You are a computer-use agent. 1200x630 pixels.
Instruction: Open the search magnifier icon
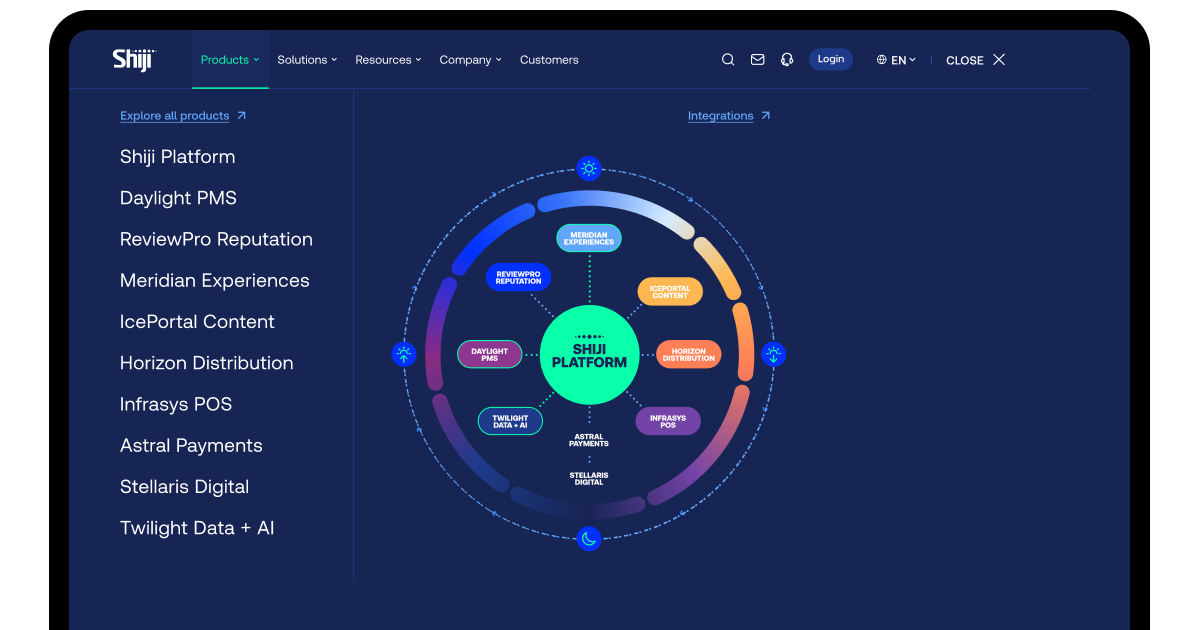728,60
